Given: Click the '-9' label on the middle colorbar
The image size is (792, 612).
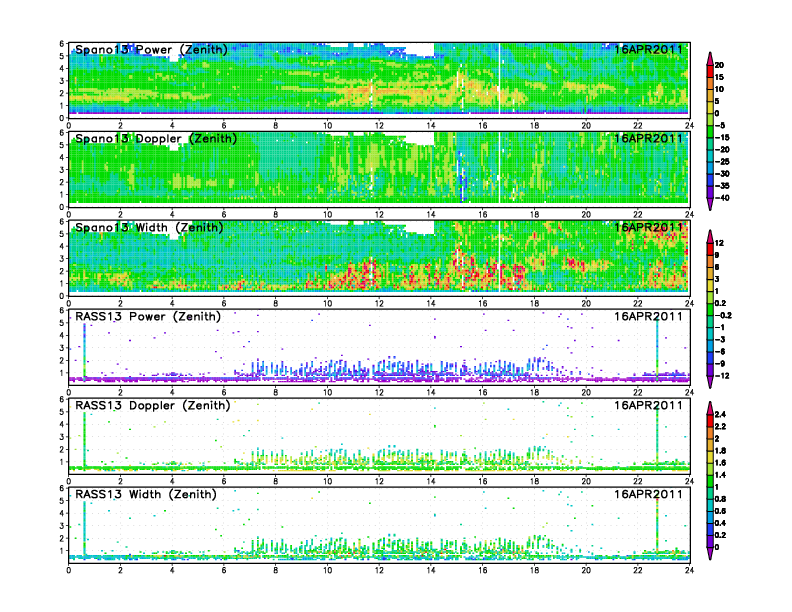Looking at the screenshot, I should pos(720,364).
